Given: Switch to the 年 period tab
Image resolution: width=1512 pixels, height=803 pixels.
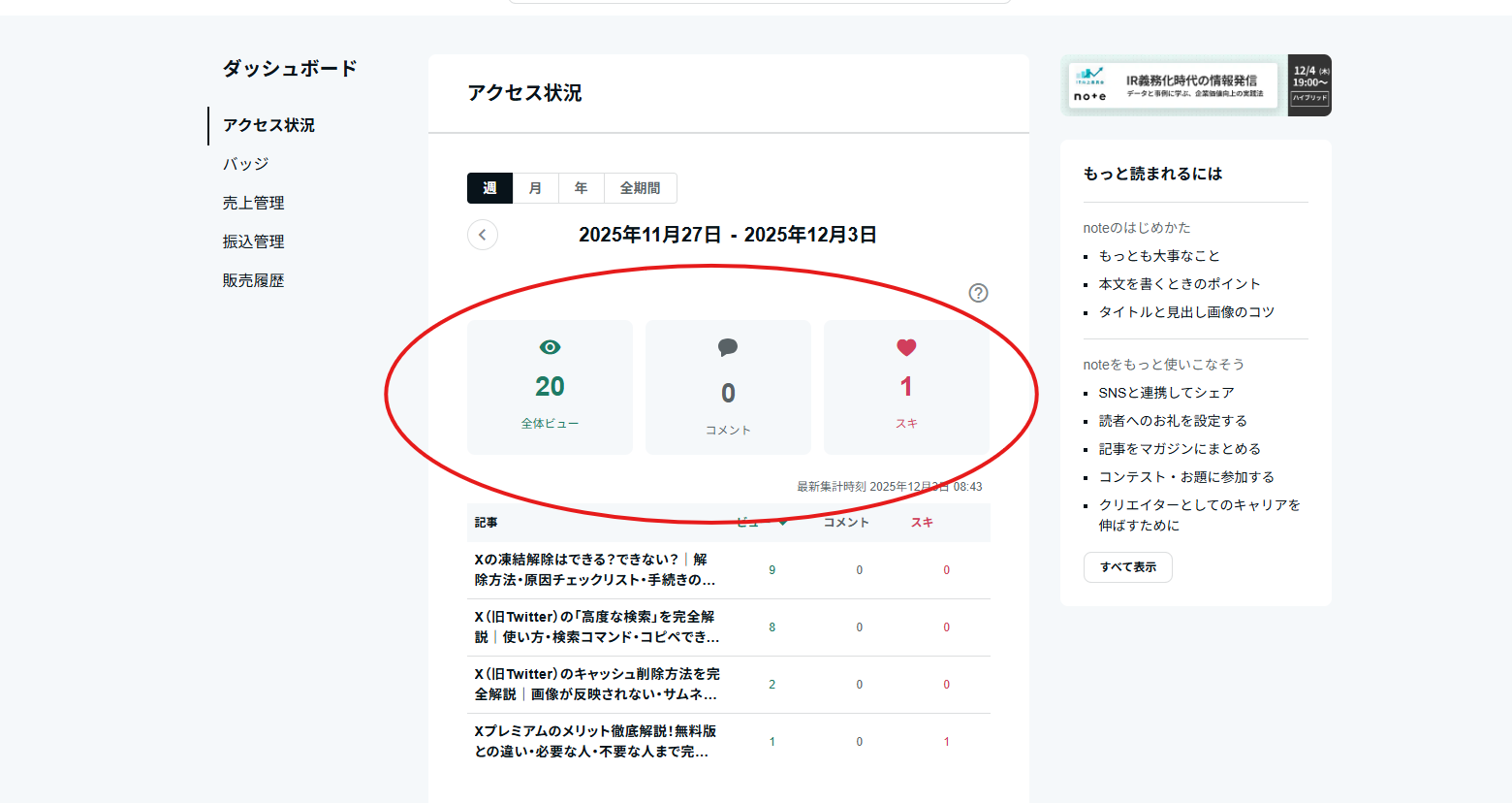Looking at the screenshot, I should pyautogui.click(x=581, y=188).
